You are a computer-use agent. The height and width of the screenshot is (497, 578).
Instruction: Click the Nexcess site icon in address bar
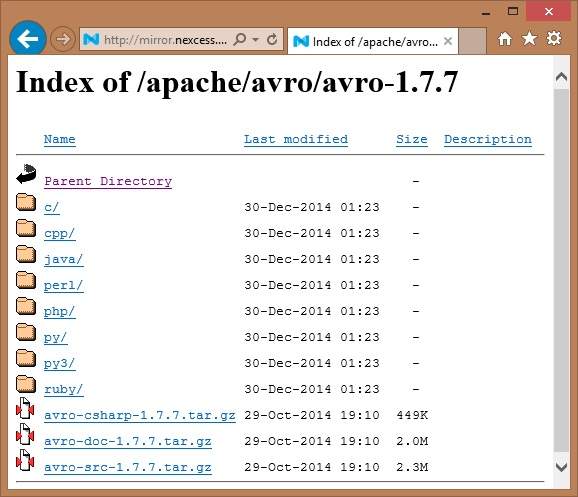tap(91, 39)
